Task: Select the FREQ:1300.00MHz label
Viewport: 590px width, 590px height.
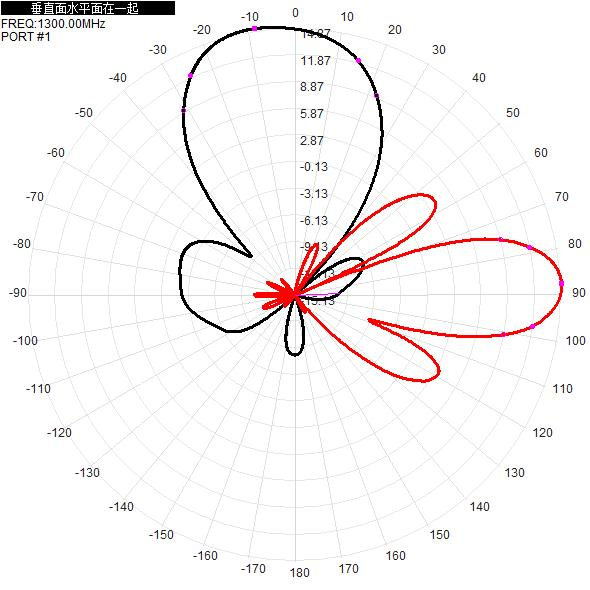Action: click(53, 24)
